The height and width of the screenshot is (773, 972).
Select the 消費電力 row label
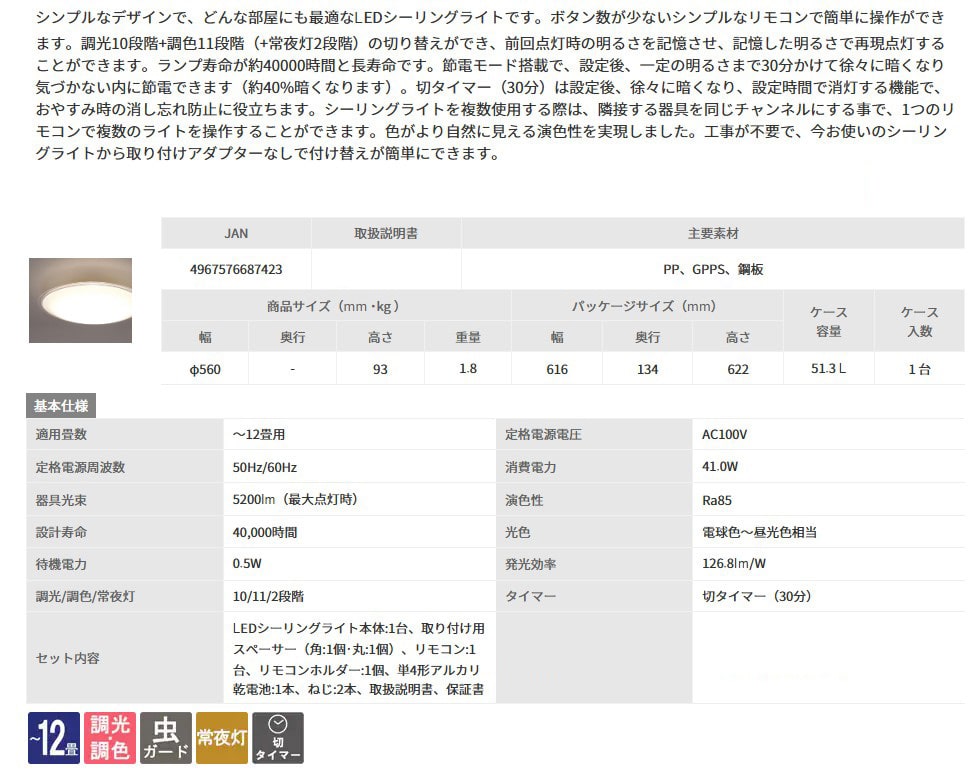click(x=531, y=467)
